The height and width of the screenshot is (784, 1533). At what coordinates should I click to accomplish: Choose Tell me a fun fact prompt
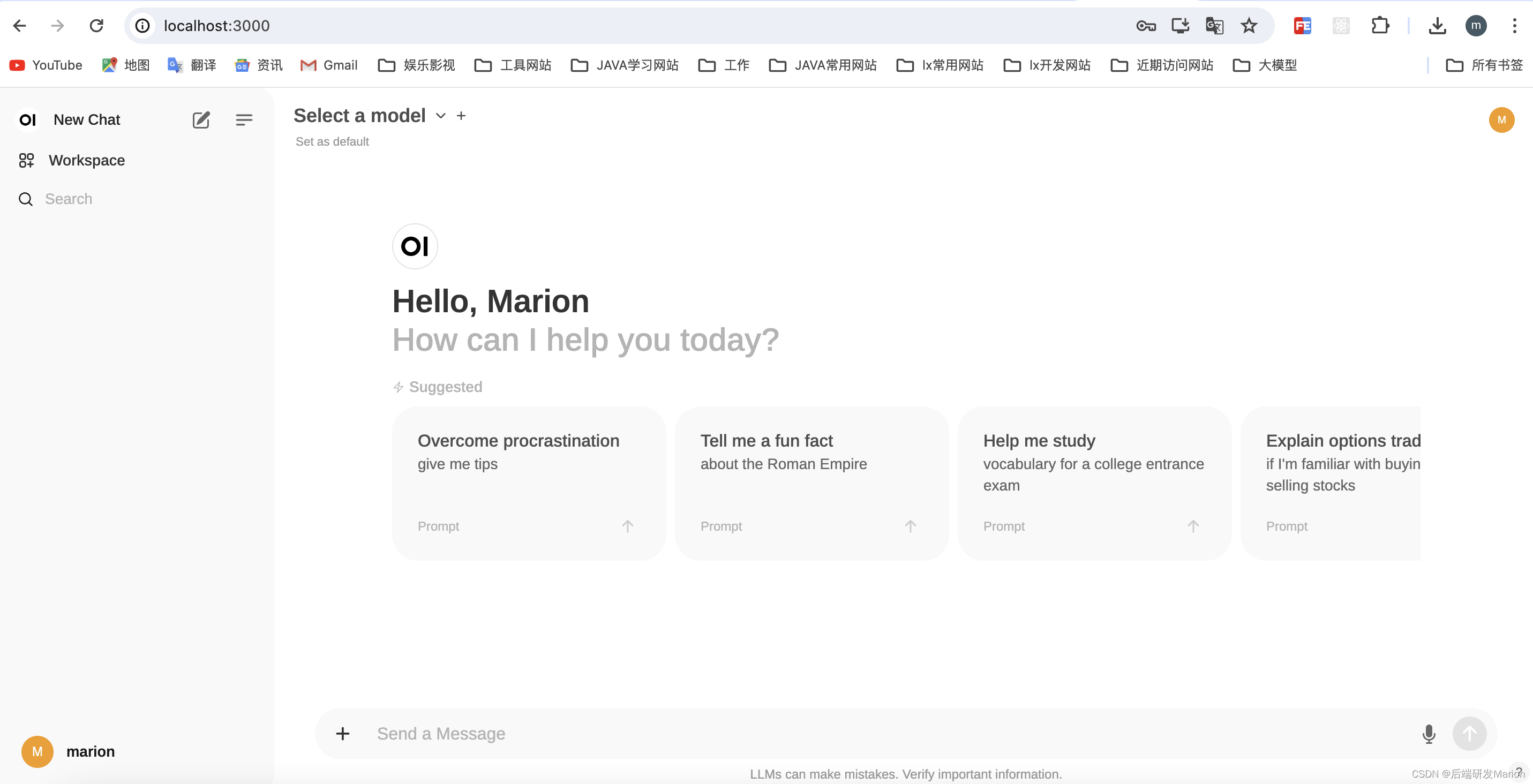(x=810, y=483)
